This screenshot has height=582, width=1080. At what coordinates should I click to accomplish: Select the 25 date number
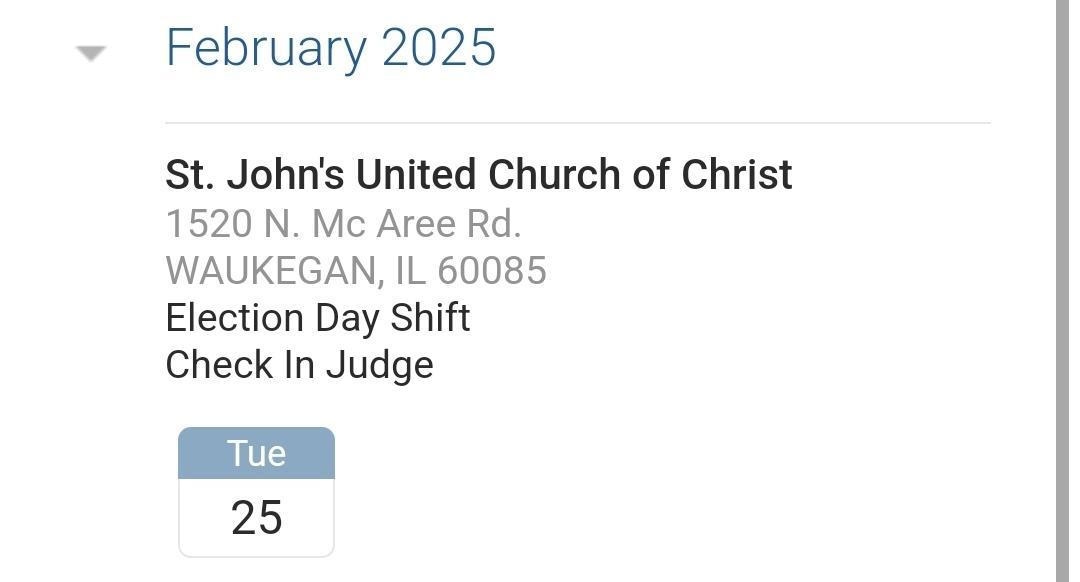pos(256,517)
